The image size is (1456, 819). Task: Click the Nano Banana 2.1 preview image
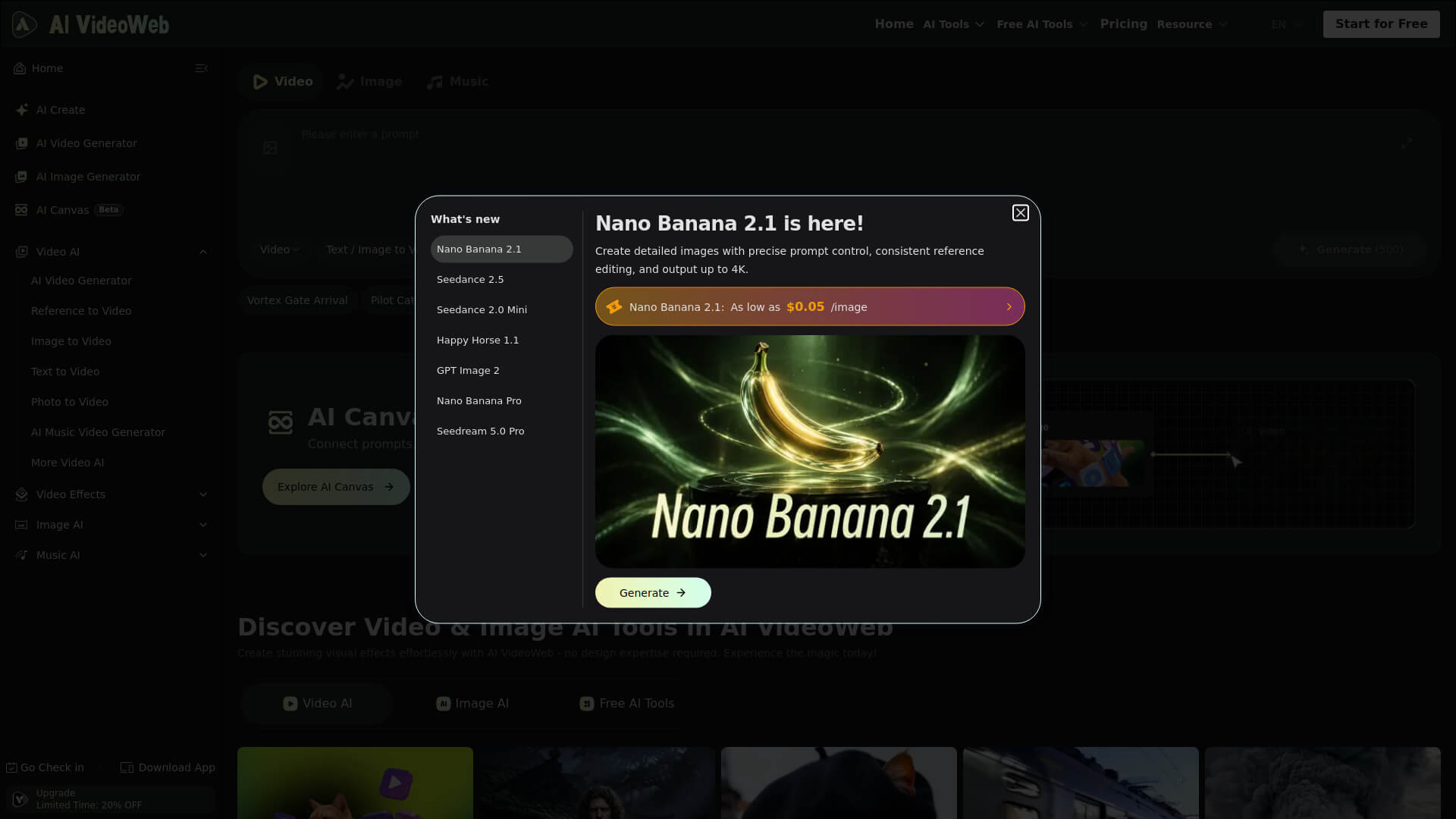[810, 452]
